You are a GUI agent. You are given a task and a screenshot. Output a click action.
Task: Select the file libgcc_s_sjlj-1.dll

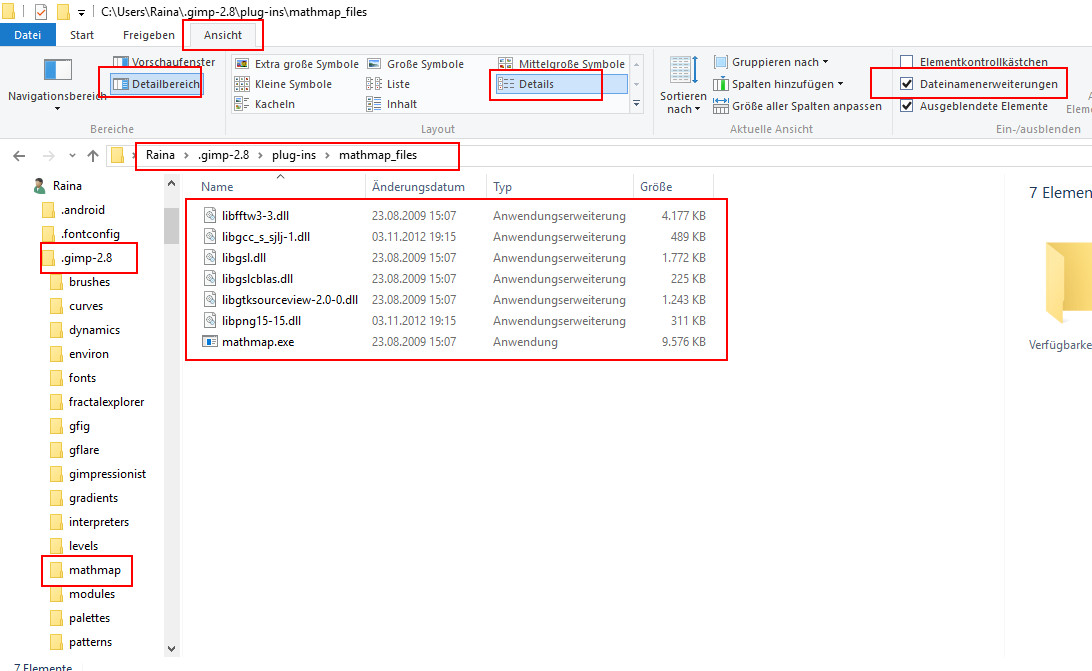click(x=266, y=236)
